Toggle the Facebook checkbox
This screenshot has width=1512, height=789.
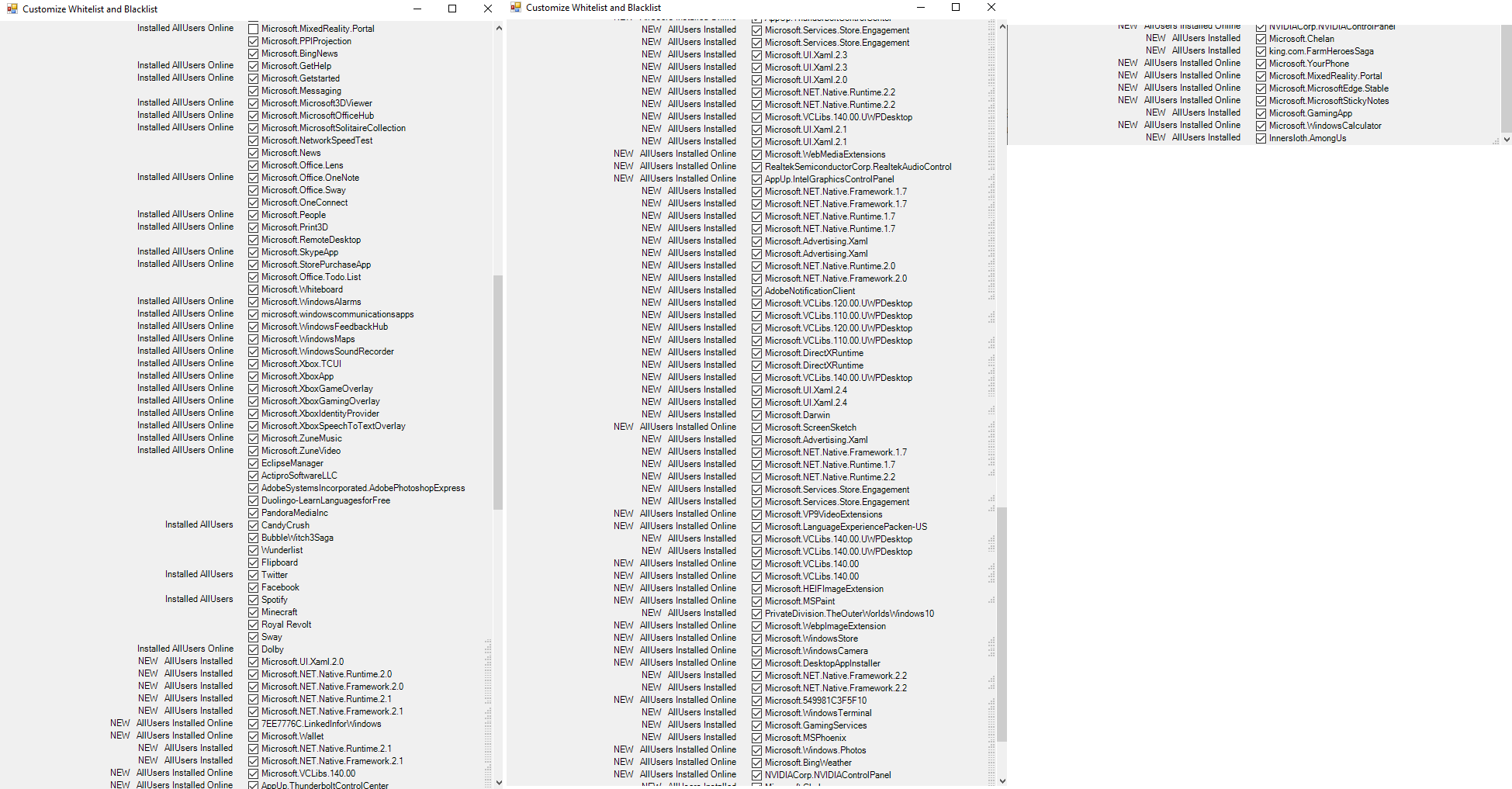point(253,587)
